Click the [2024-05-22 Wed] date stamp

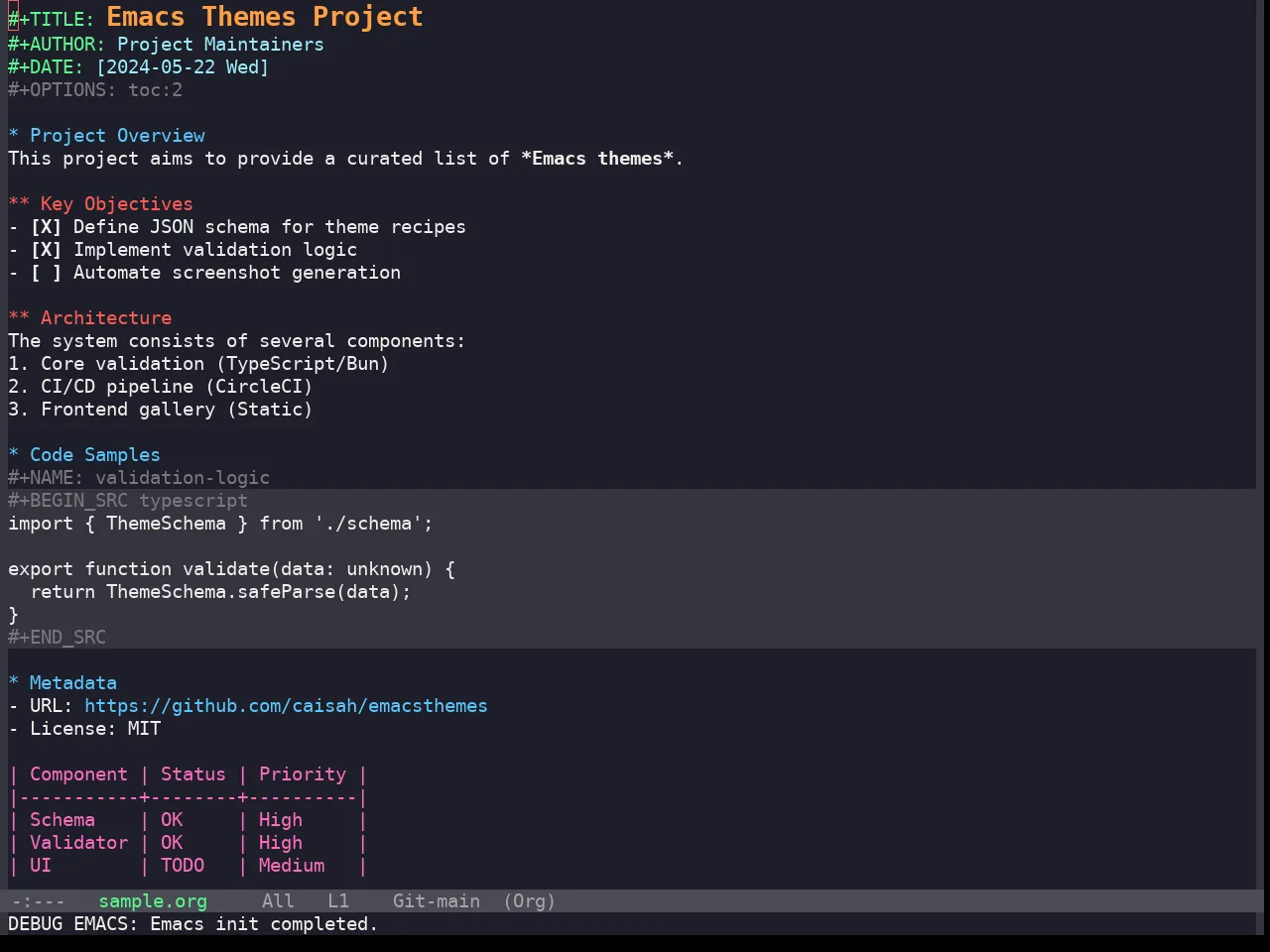183,67
